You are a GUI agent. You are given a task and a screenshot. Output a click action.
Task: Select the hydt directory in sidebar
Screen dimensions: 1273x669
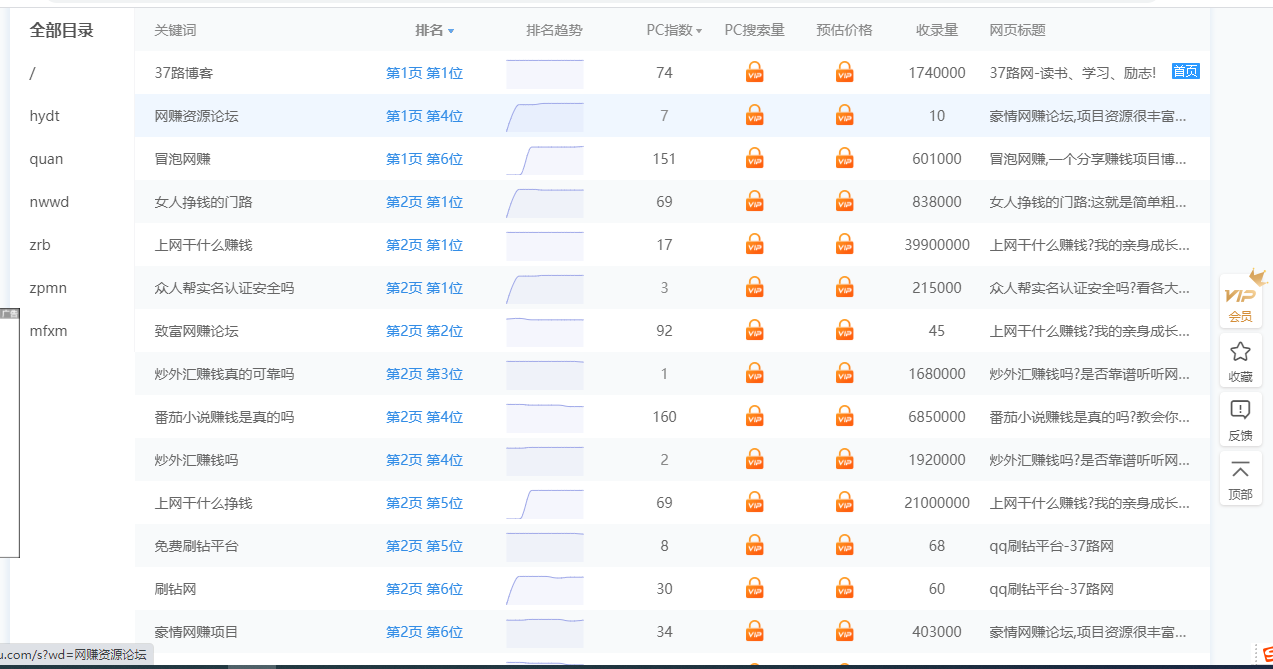click(x=45, y=116)
